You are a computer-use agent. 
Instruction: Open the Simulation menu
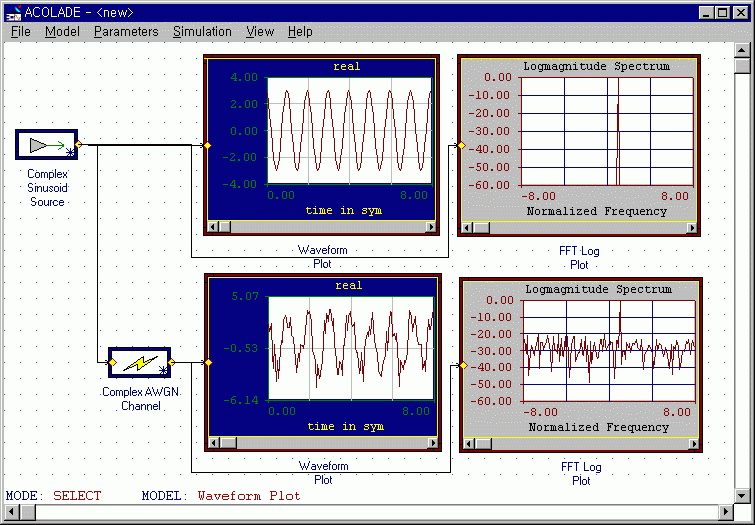[202, 32]
